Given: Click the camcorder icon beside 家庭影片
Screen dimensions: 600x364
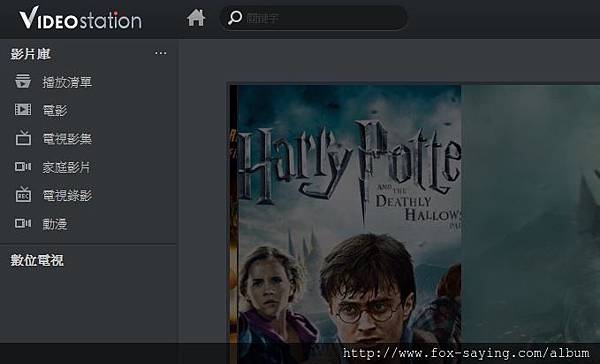Looking at the screenshot, I should pyautogui.click(x=23, y=166).
